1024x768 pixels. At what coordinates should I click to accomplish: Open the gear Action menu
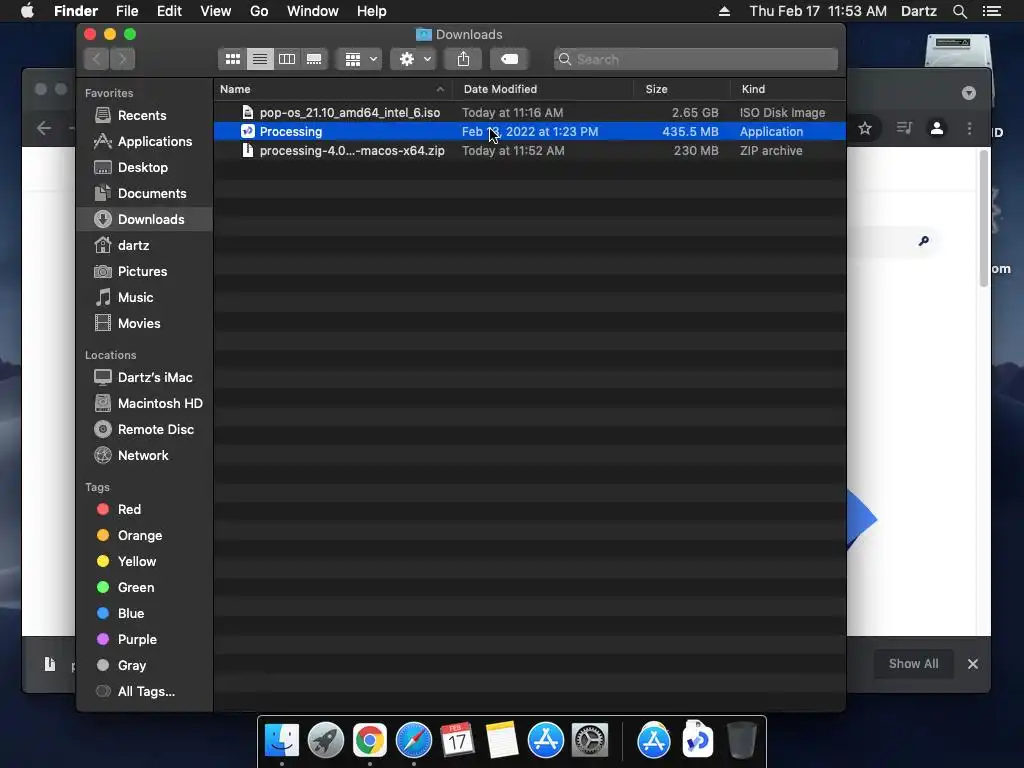pos(413,59)
